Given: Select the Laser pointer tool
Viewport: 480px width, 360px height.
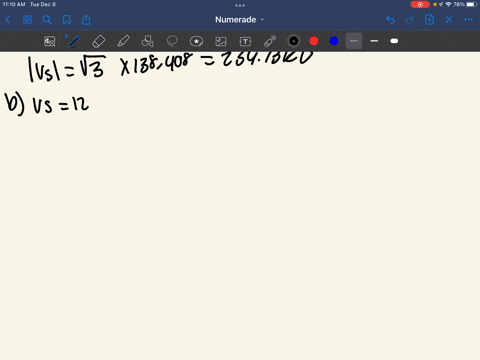Looking at the screenshot, I should tap(270, 41).
